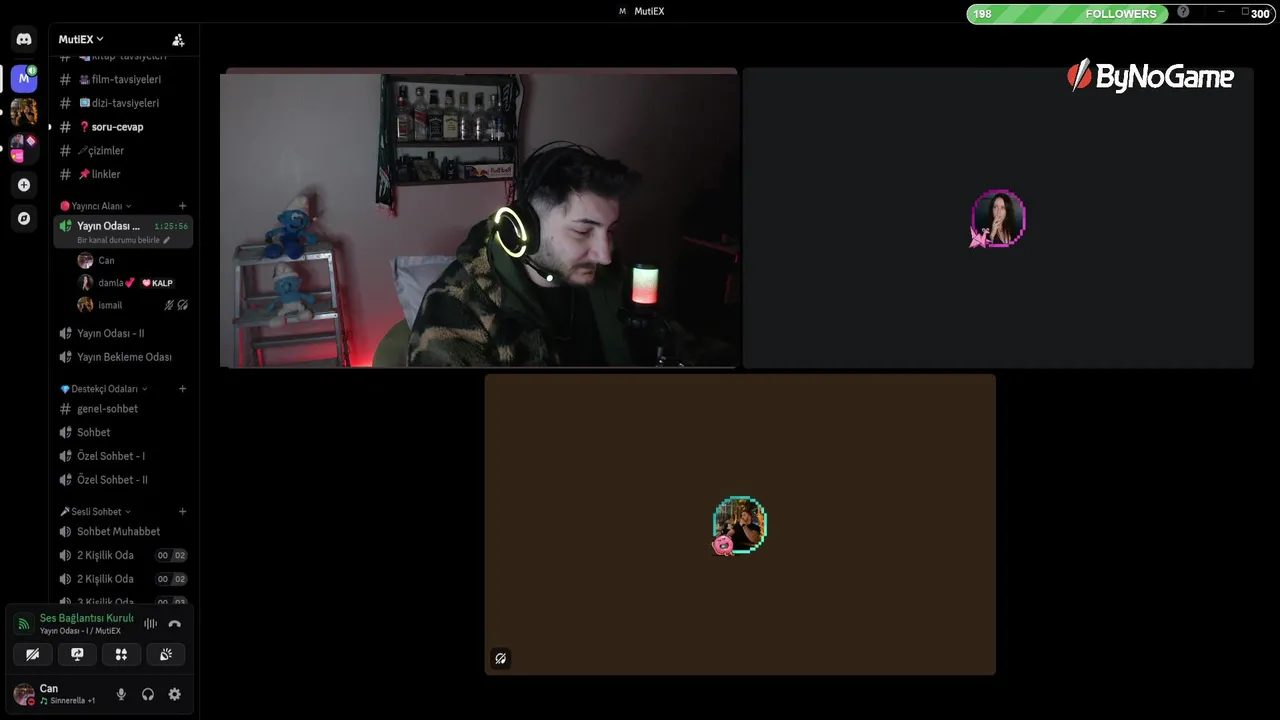Toggle headphone deafen

pos(148,694)
